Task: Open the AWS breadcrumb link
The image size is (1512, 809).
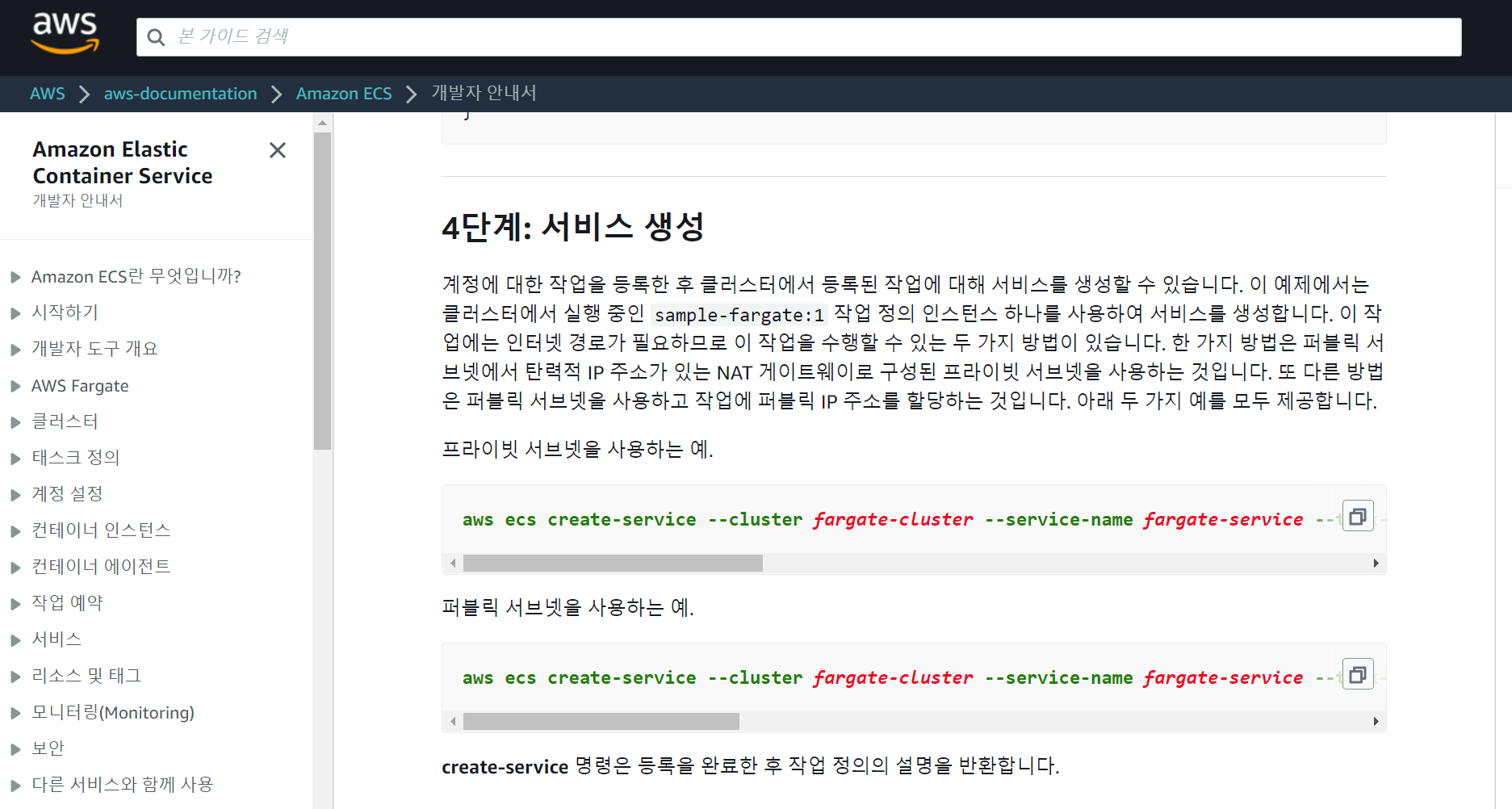Action: click(x=48, y=94)
